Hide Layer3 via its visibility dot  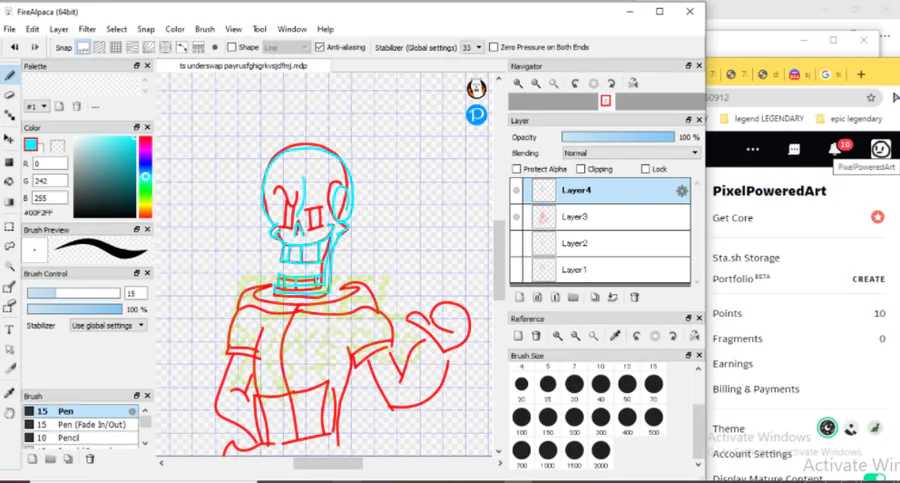point(517,217)
